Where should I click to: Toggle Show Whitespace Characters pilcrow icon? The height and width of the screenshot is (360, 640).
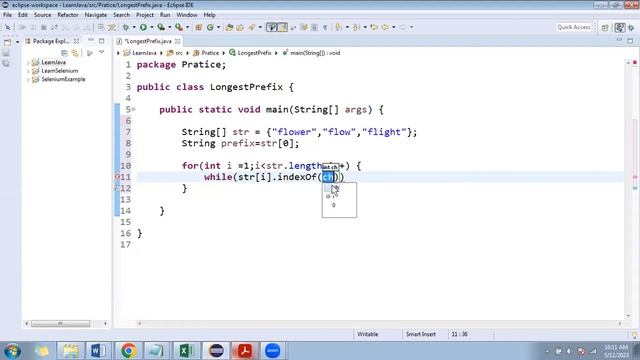pyautogui.click(x=325, y=27)
